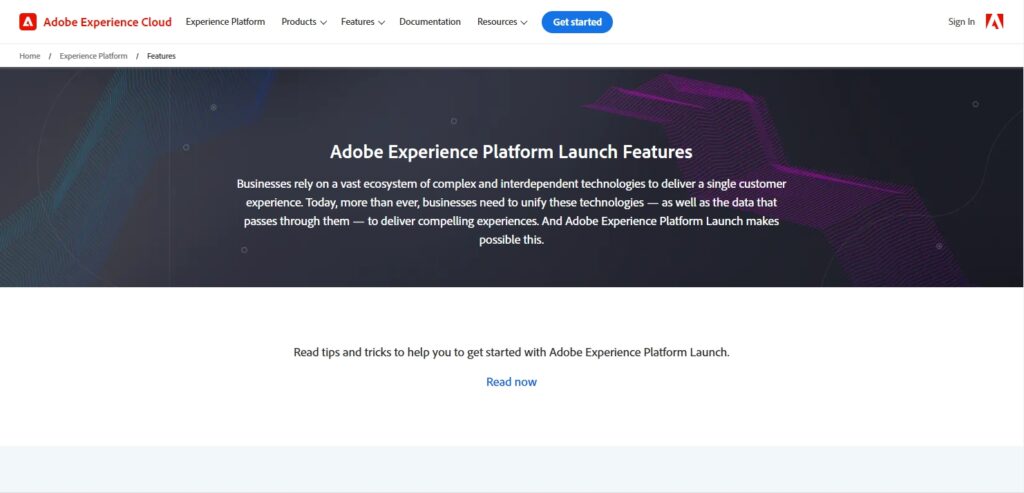Viewport: 1024px width, 493px height.
Task: Click the Adobe Experience Platform Launch Features heading
Action: click(511, 152)
